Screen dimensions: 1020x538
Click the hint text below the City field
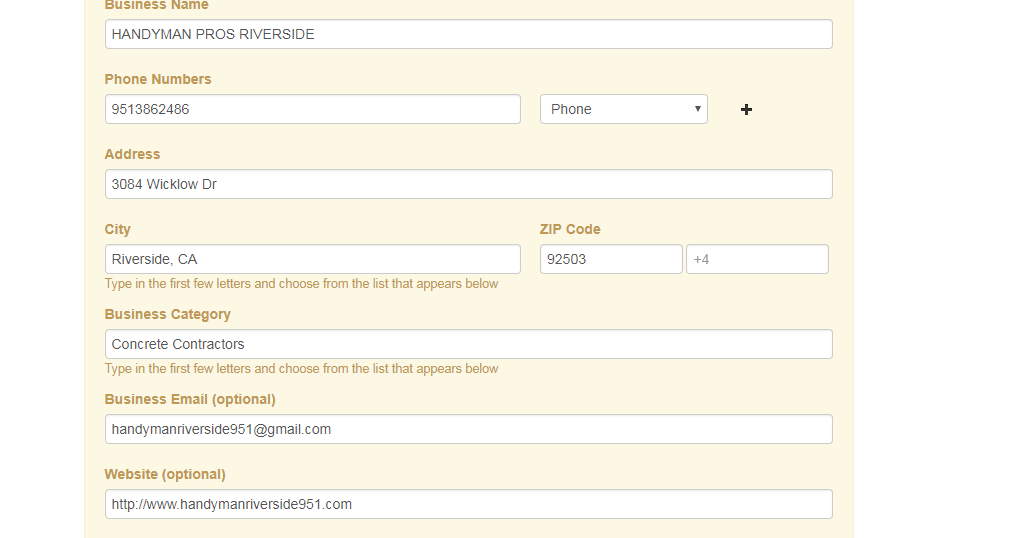tap(301, 284)
